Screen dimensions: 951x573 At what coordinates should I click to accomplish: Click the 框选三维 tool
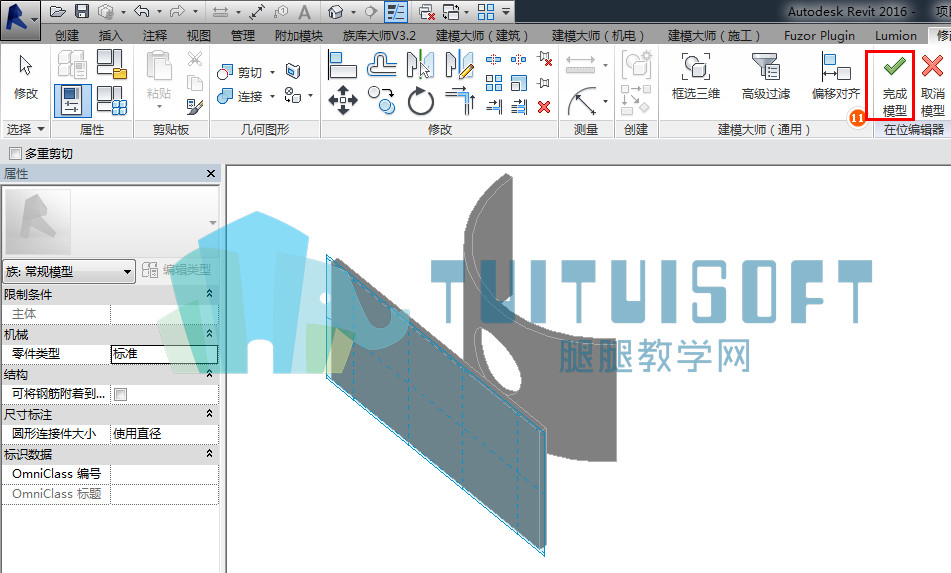(x=696, y=76)
